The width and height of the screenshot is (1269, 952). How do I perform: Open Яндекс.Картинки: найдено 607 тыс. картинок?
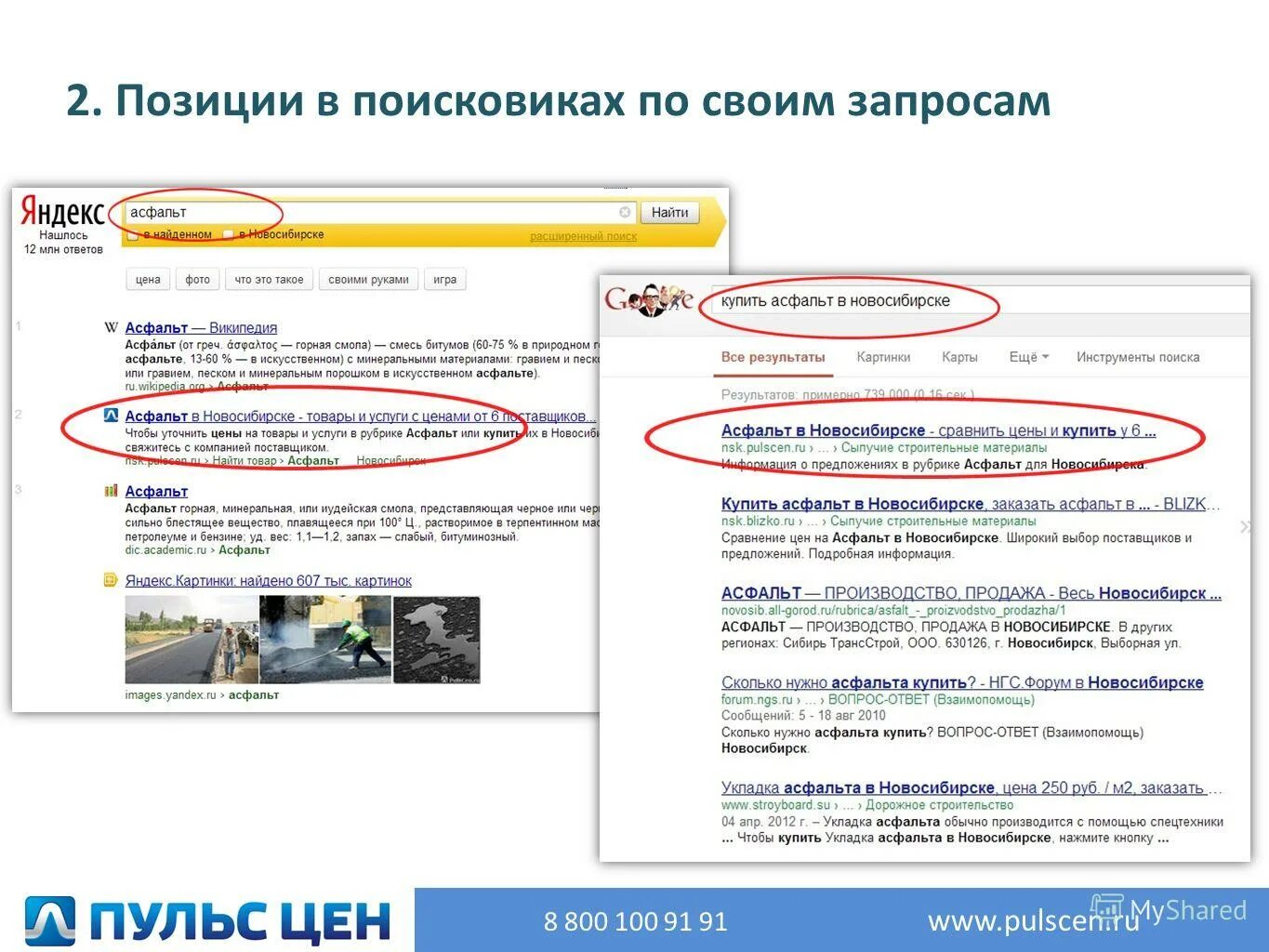pos(269,581)
